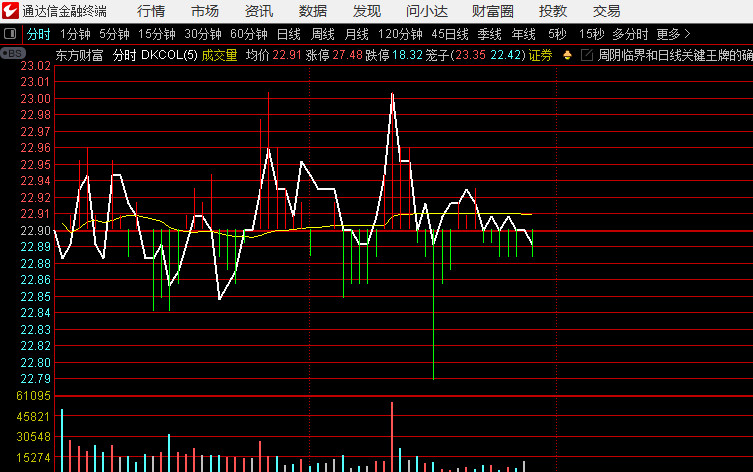Switch to 5分钟 chart period
The width and height of the screenshot is (753, 472).
114,35
